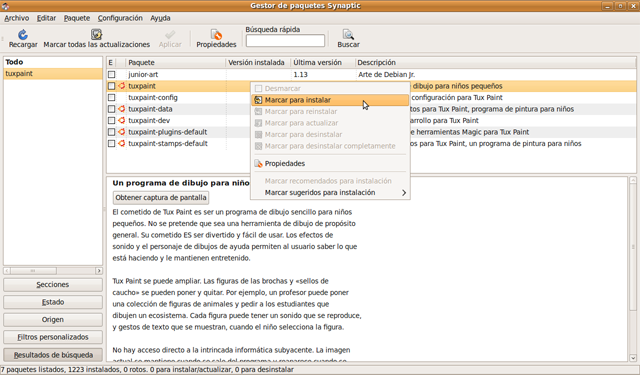
Task: Click the description panel scrollbar up arrow
Action: point(633,180)
